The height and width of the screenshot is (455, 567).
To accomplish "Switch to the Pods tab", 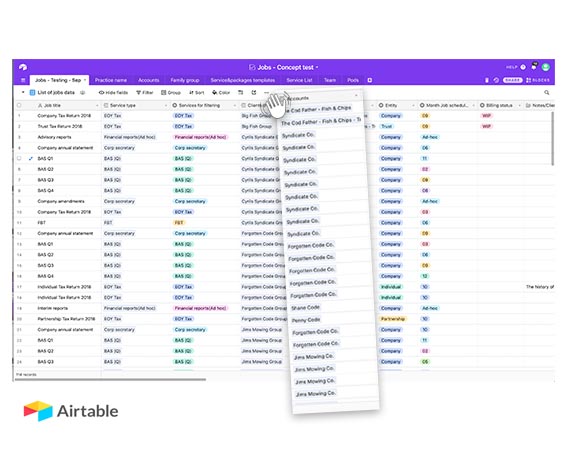I will tap(353, 80).
